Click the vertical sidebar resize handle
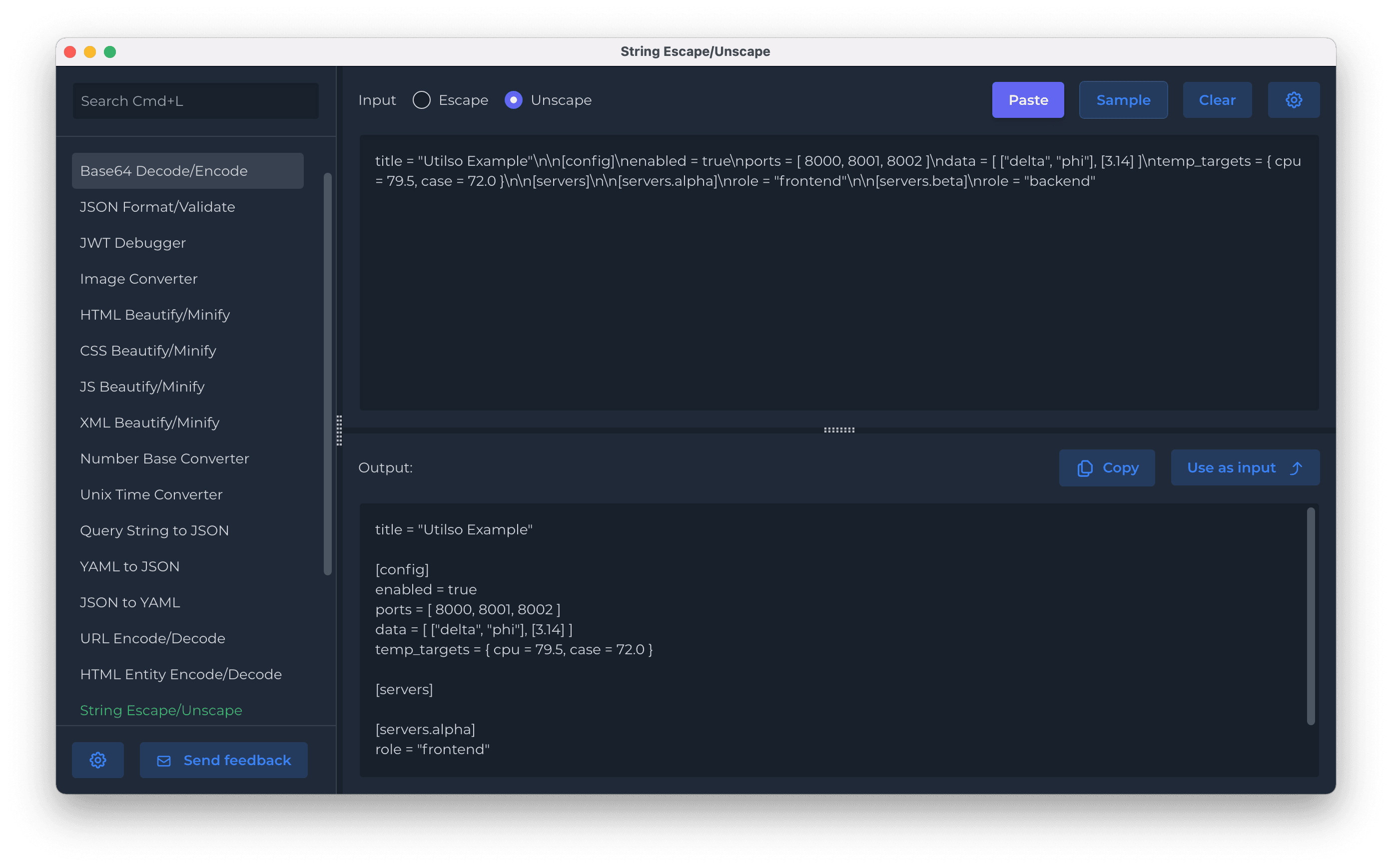The height and width of the screenshot is (868, 1392). tap(339, 430)
